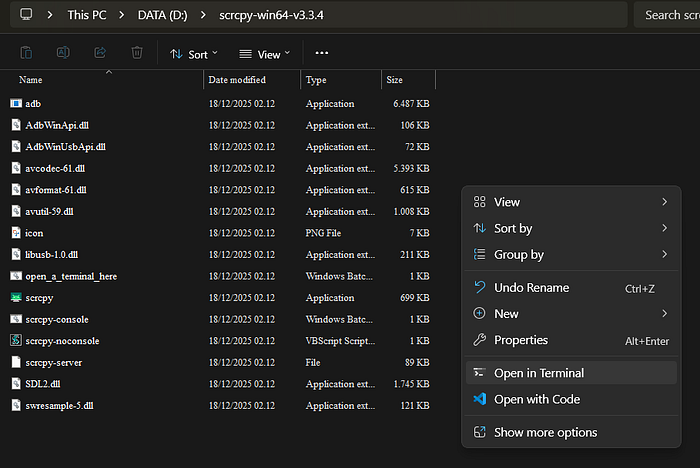Image resolution: width=700 pixels, height=468 pixels.
Task: Choose Sort by in the context menu
Action: (x=571, y=228)
